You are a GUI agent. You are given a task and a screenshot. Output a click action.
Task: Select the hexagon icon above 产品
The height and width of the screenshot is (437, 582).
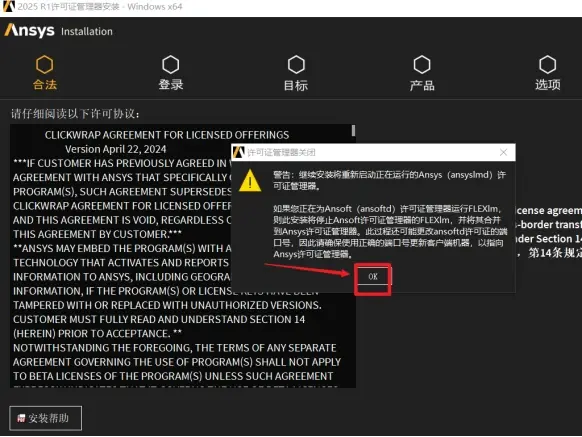click(422, 65)
